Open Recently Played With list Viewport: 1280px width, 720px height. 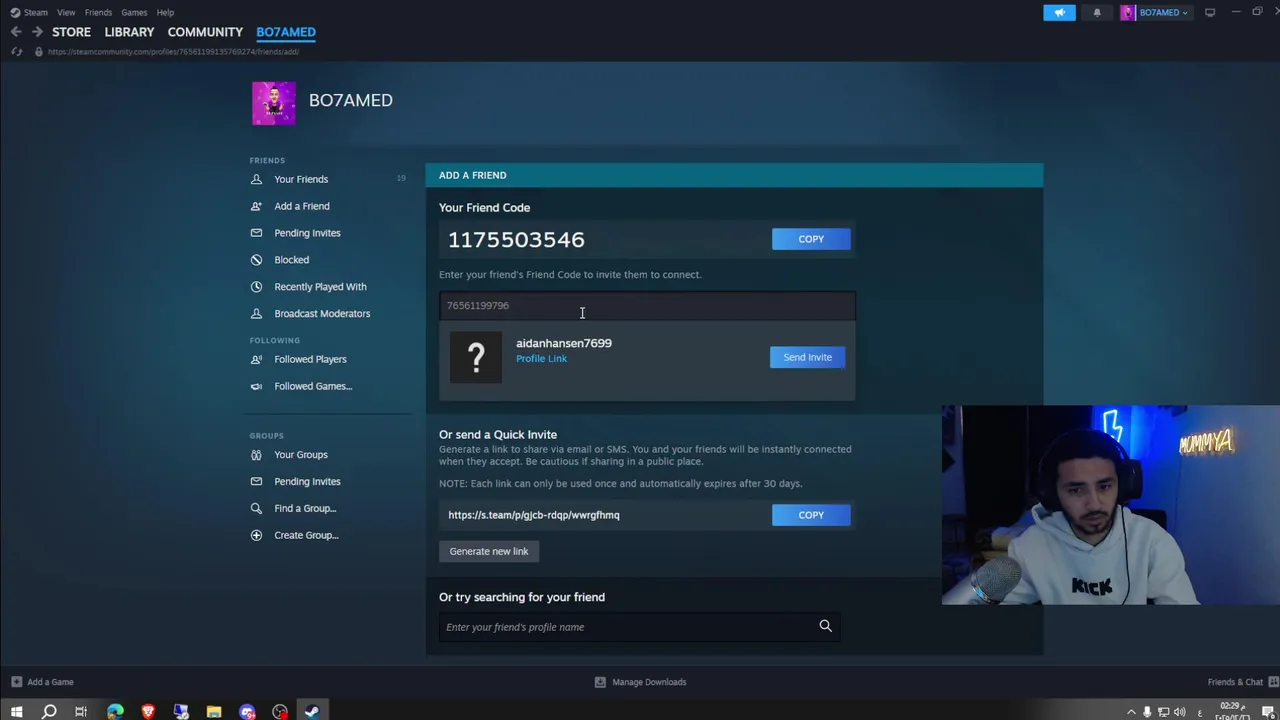pyautogui.click(x=320, y=287)
